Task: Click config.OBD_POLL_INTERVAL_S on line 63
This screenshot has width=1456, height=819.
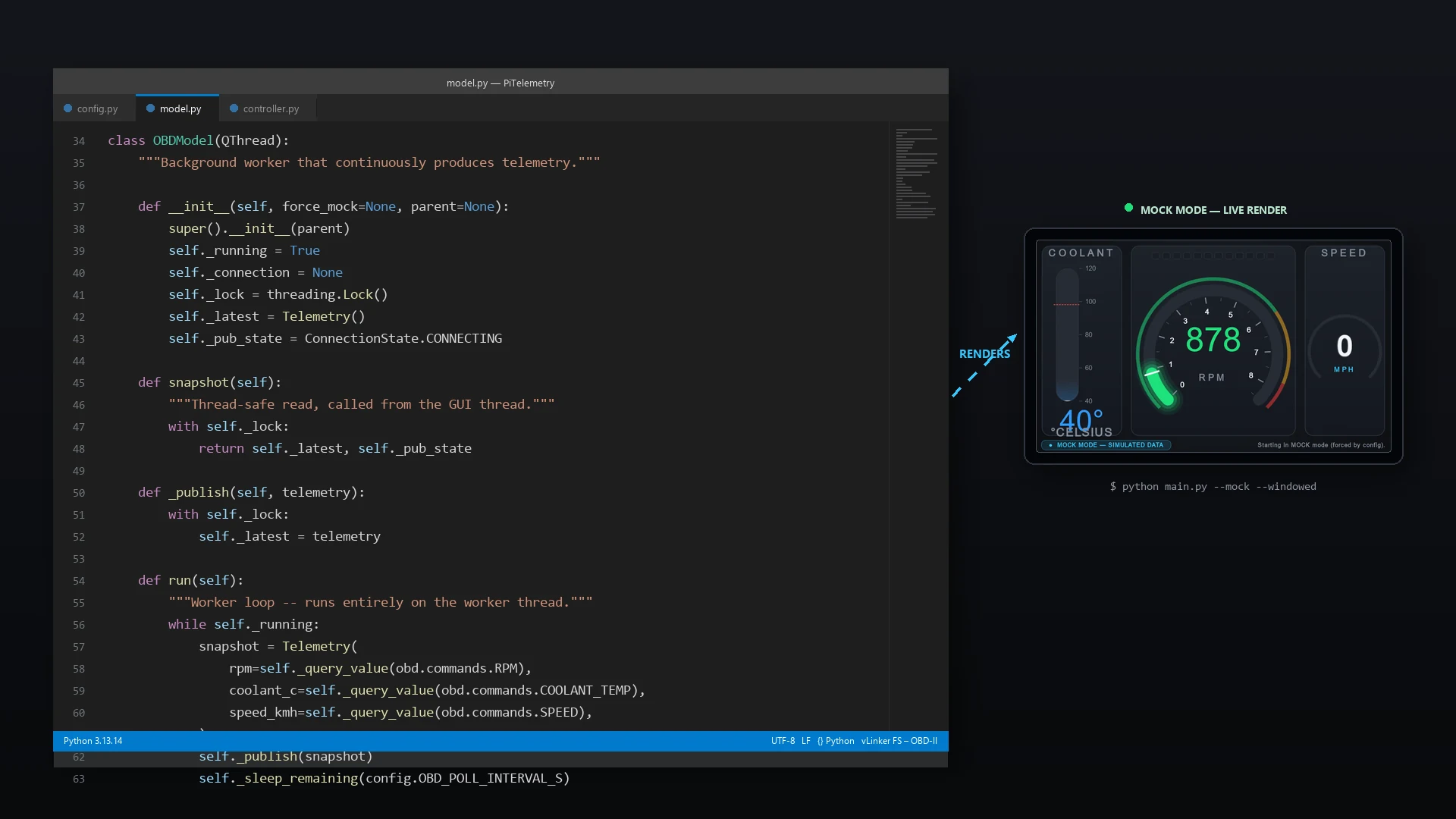Action: (x=464, y=778)
